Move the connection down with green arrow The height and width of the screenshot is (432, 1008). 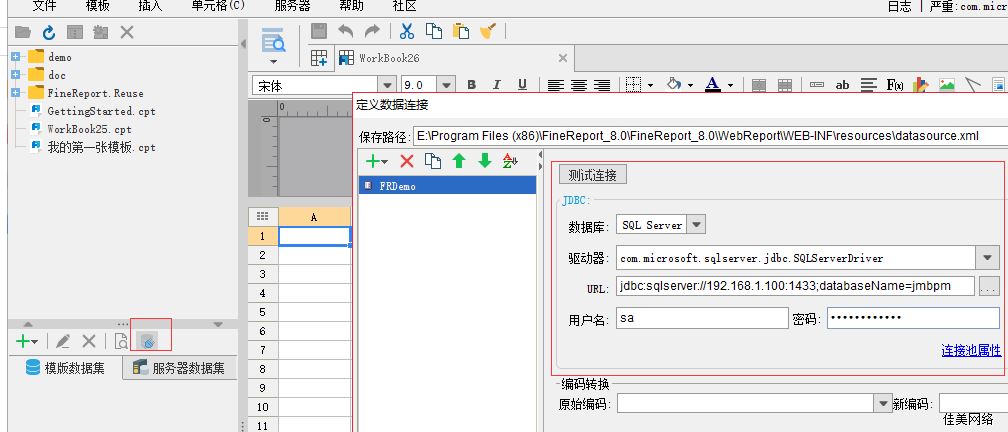point(485,161)
